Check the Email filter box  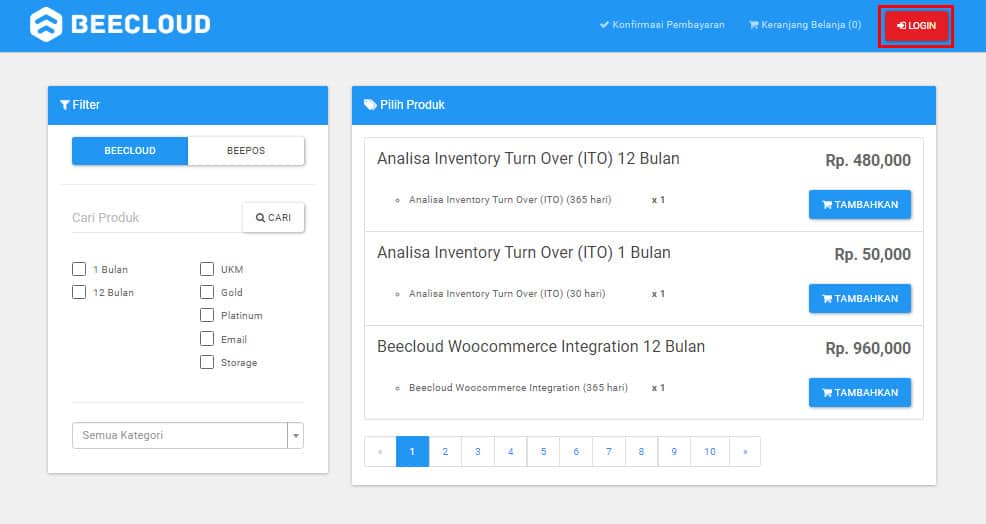tap(207, 339)
